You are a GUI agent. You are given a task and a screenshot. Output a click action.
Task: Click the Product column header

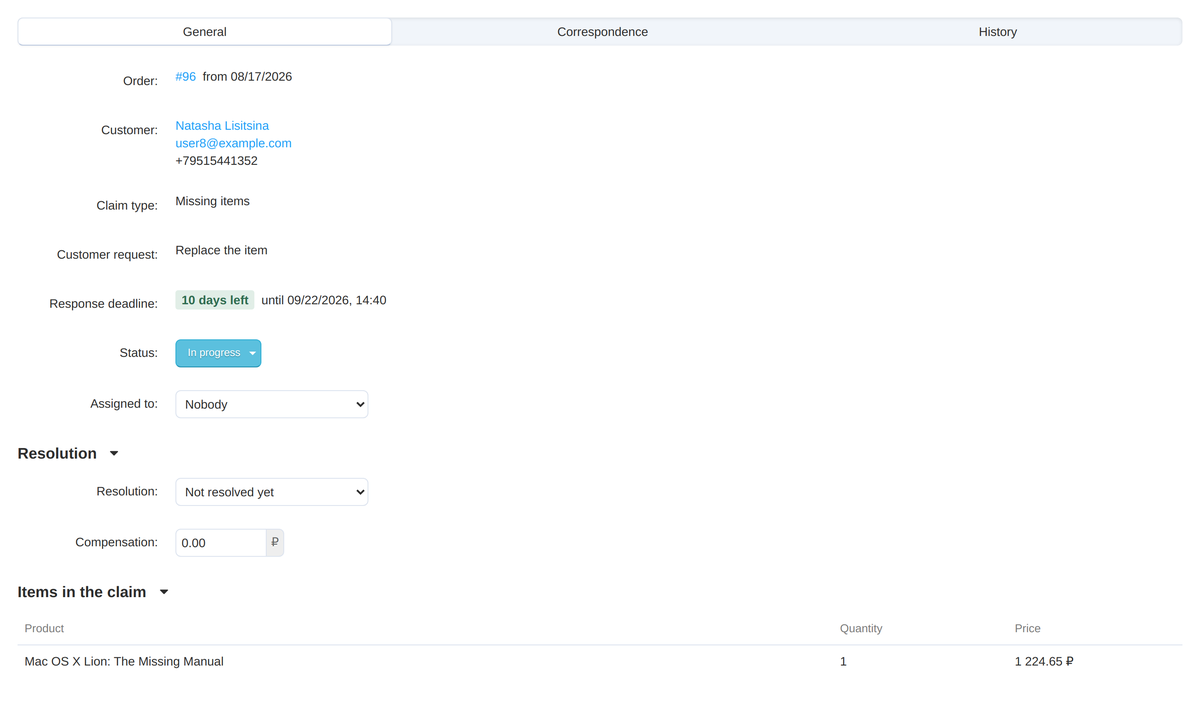(x=44, y=629)
